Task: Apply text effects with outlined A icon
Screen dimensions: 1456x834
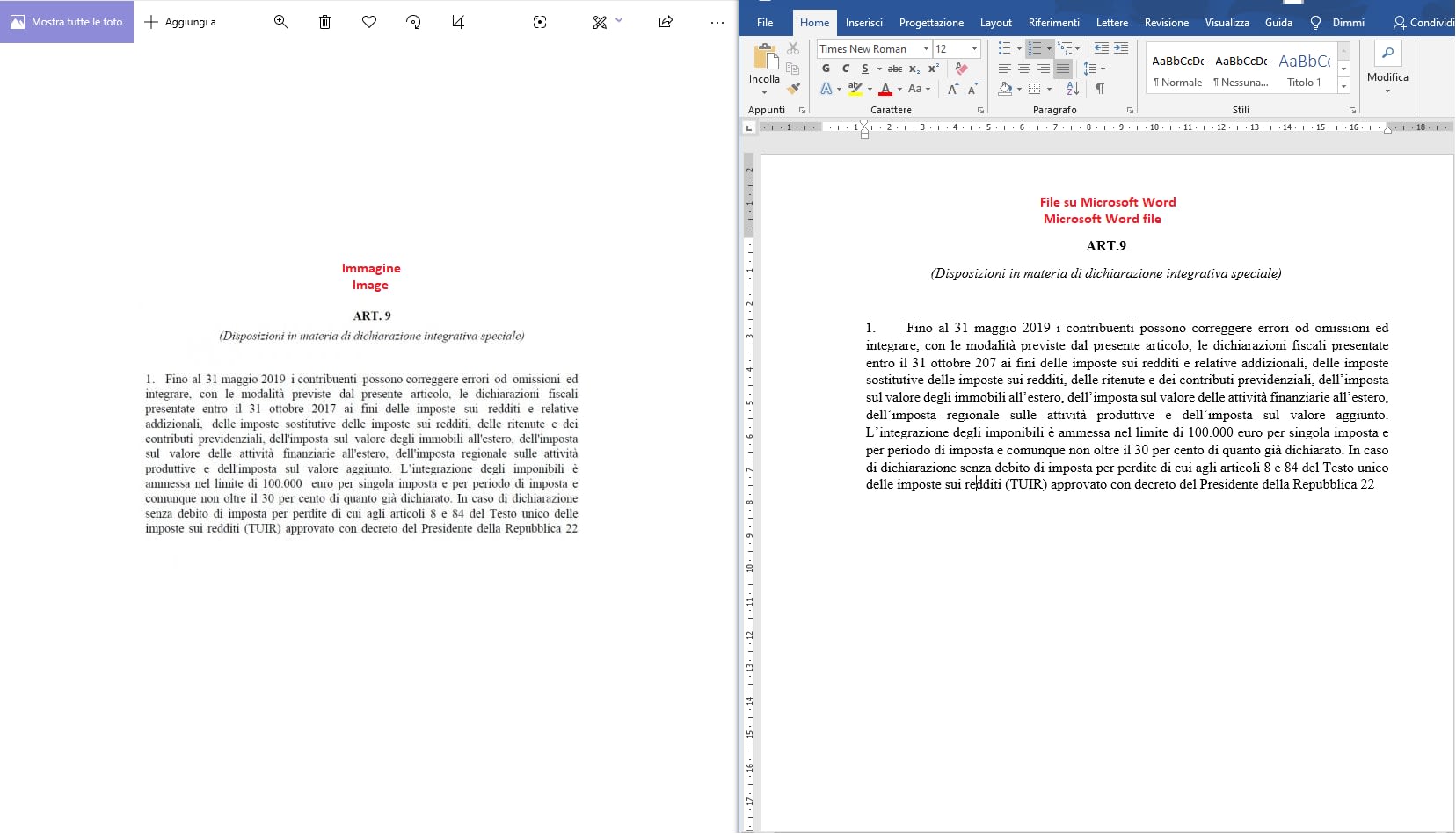Action: tap(826, 89)
